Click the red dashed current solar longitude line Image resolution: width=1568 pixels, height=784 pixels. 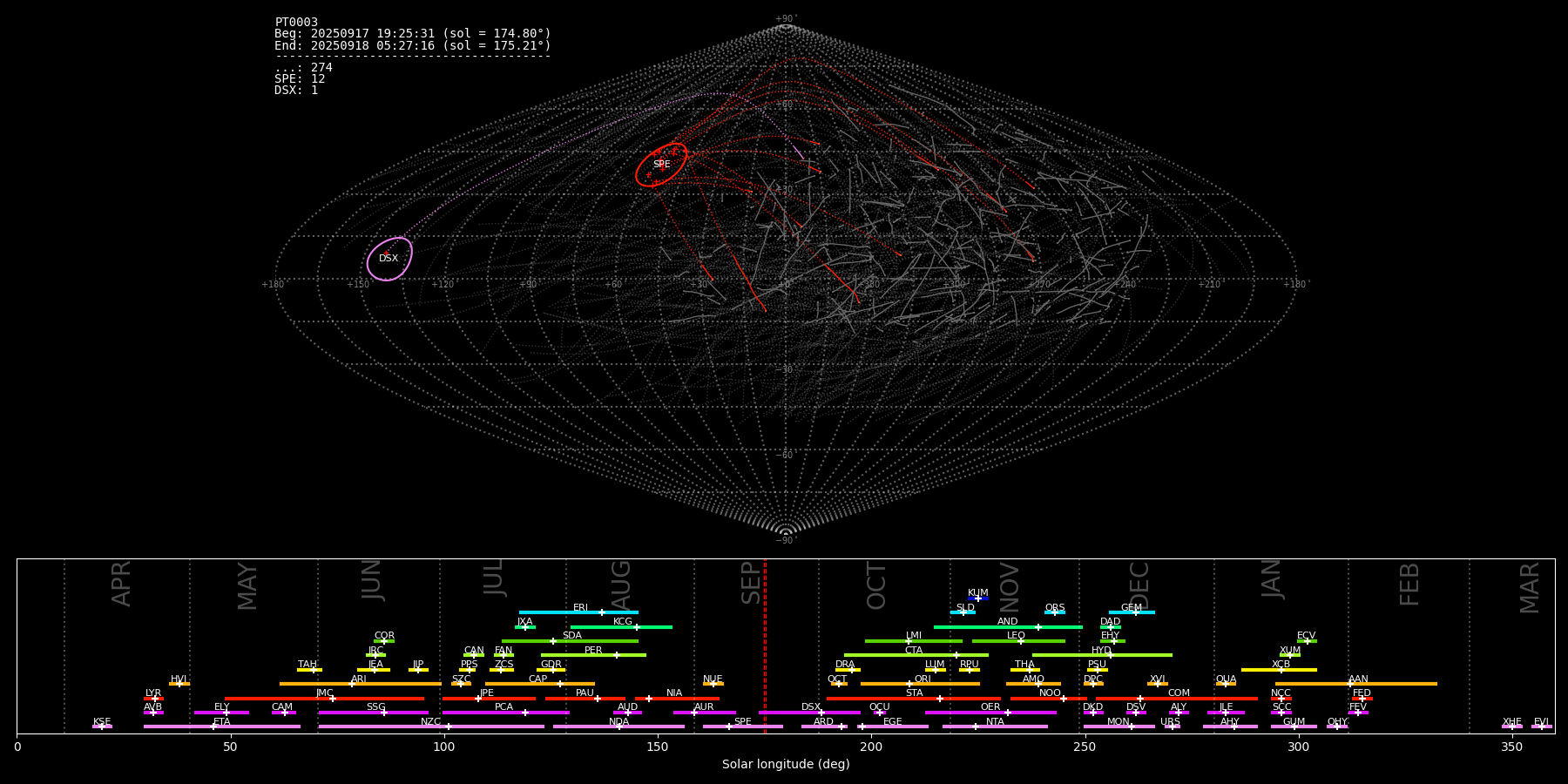(765, 645)
